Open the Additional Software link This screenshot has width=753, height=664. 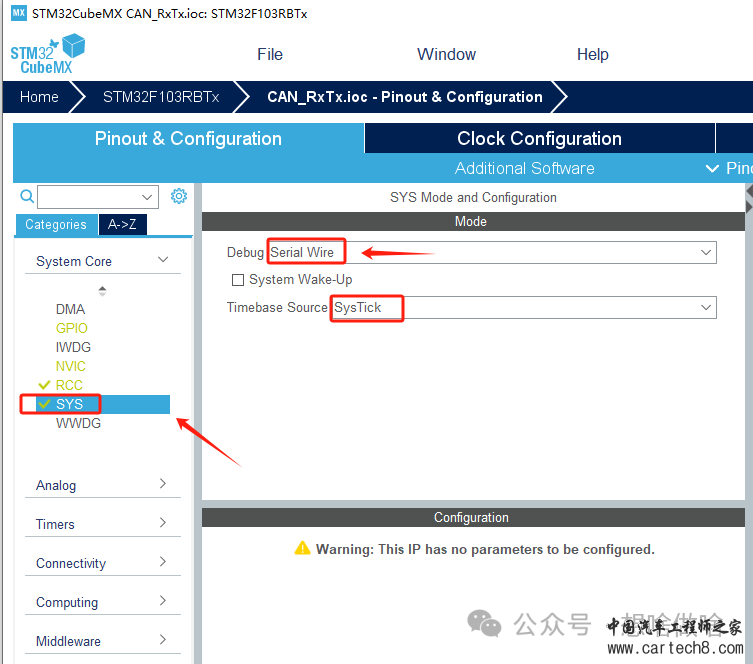pyautogui.click(x=524, y=168)
